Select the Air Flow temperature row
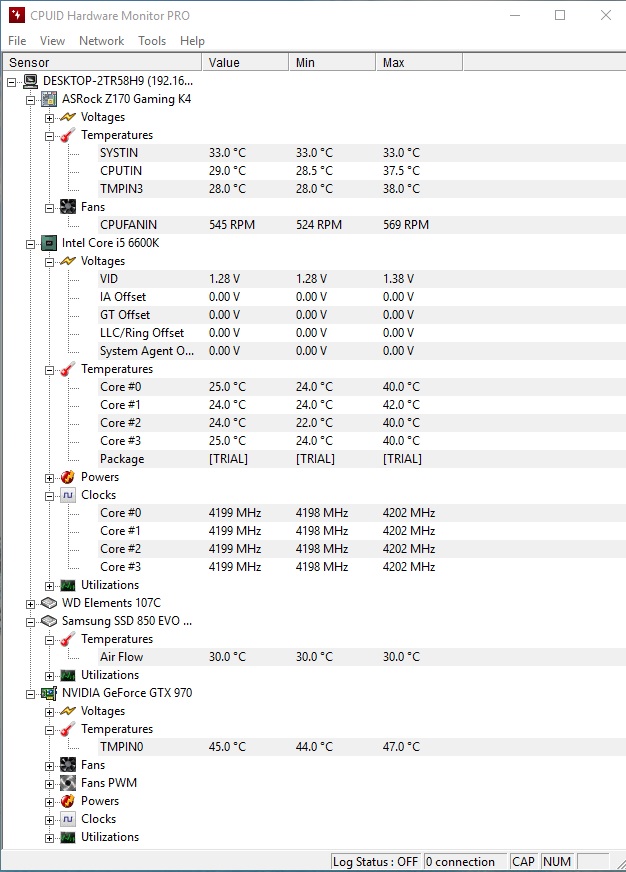Image resolution: width=626 pixels, height=872 pixels. click(361, 657)
